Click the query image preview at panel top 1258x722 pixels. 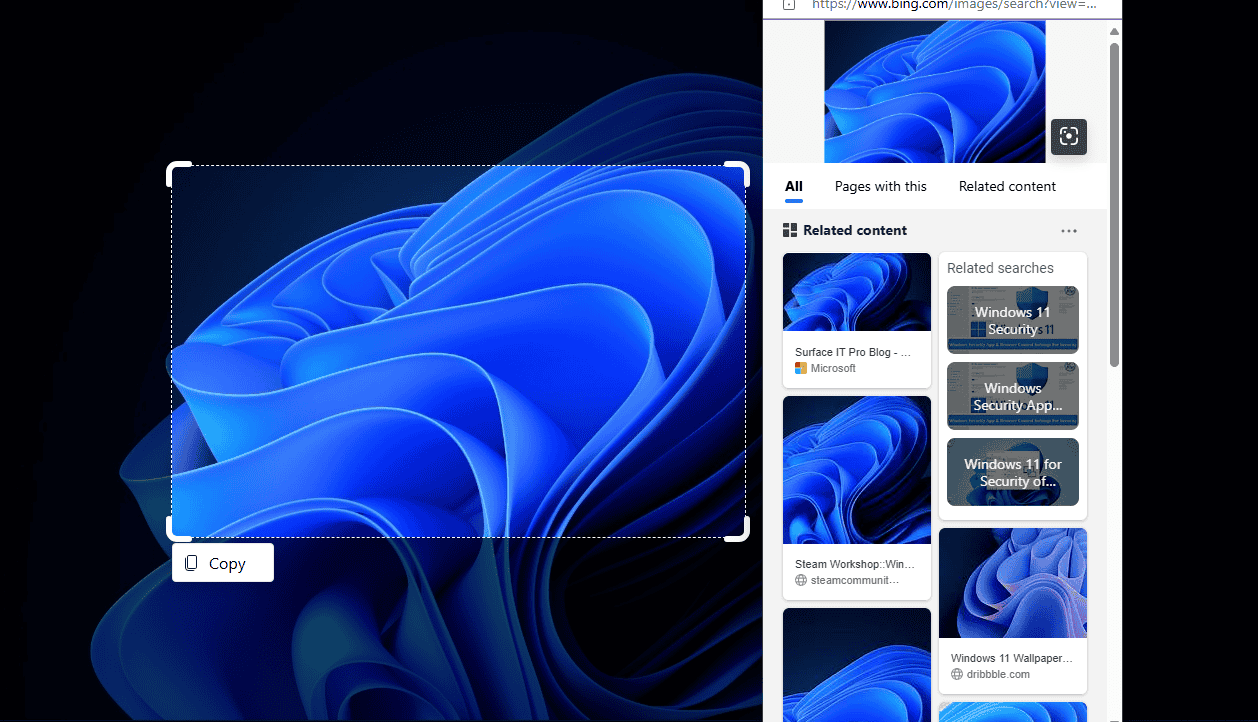click(x=935, y=91)
